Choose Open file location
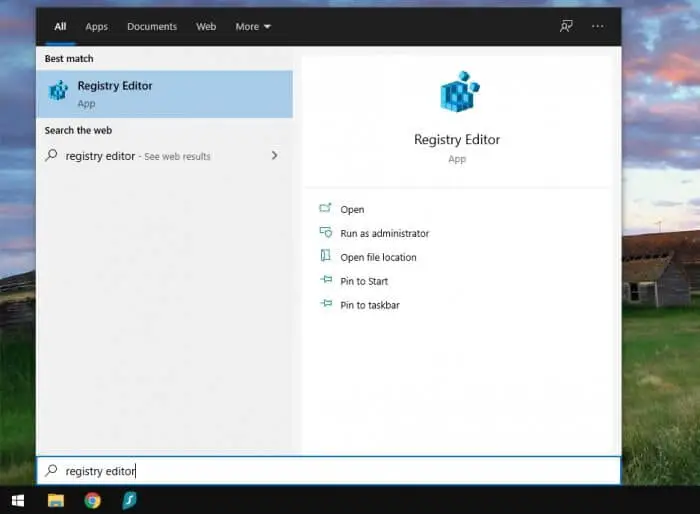Image resolution: width=700 pixels, height=514 pixels. pos(378,257)
